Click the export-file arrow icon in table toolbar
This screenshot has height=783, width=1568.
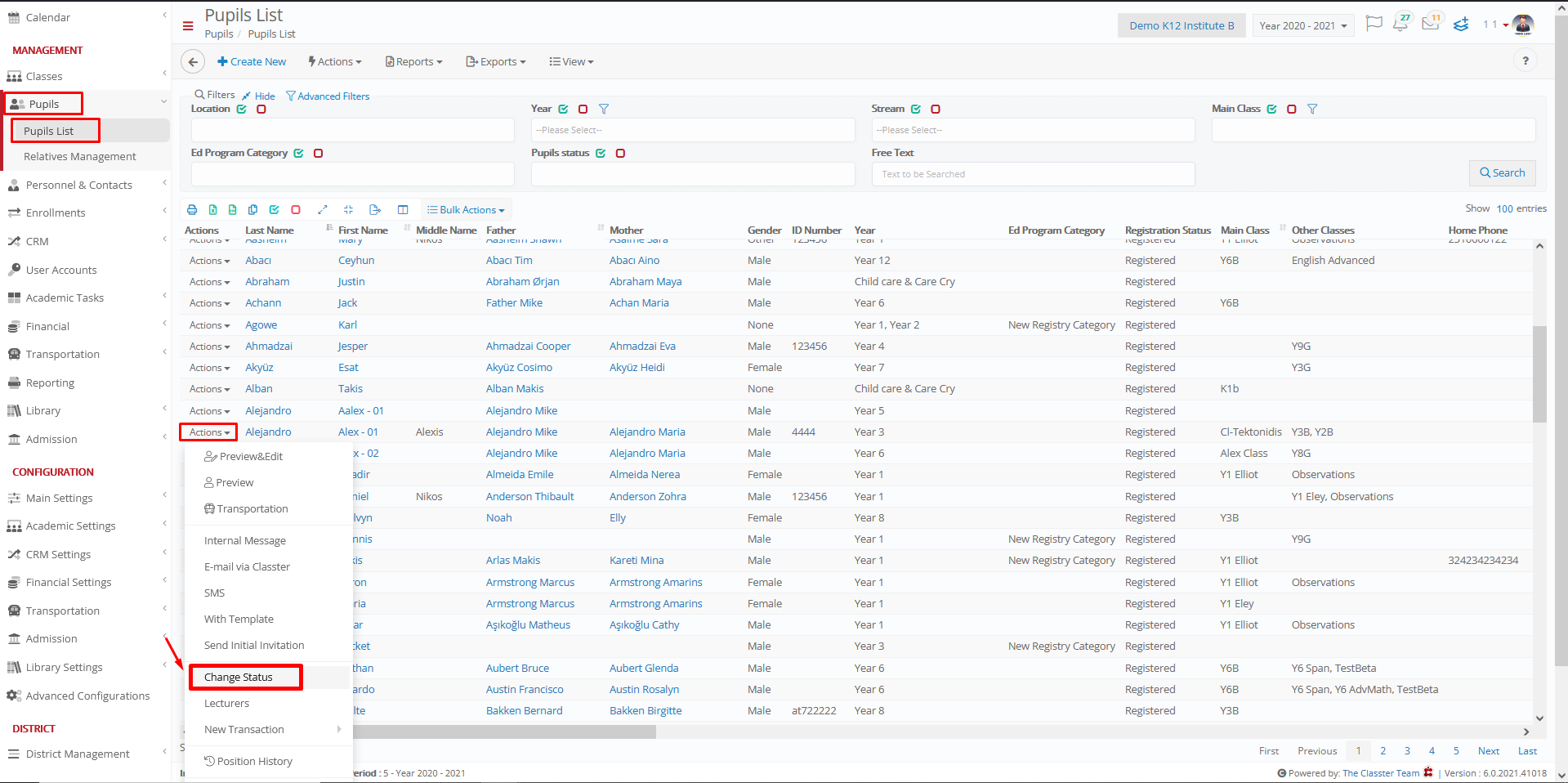[375, 210]
